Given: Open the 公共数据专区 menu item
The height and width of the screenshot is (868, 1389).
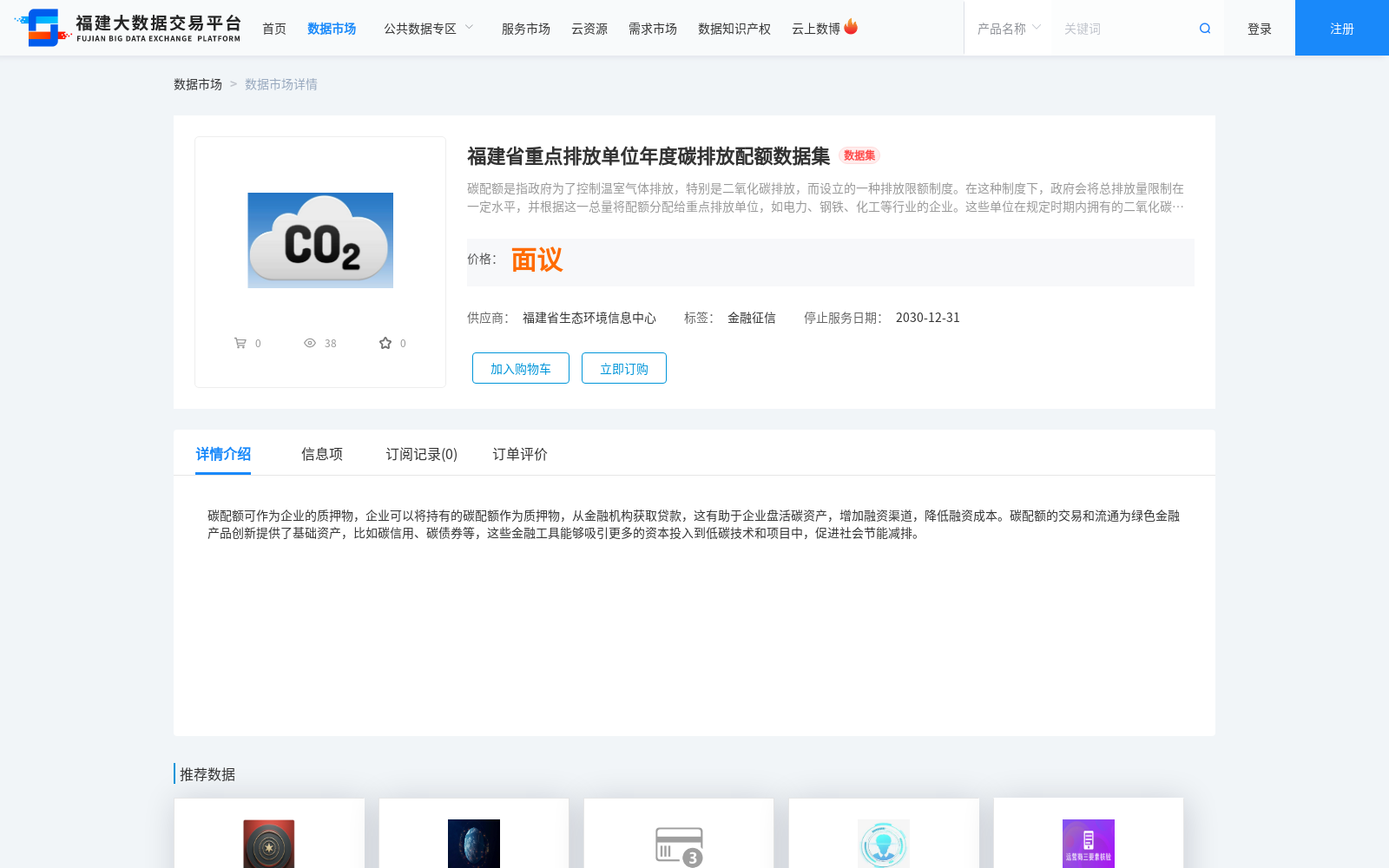Looking at the screenshot, I should tap(420, 29).
